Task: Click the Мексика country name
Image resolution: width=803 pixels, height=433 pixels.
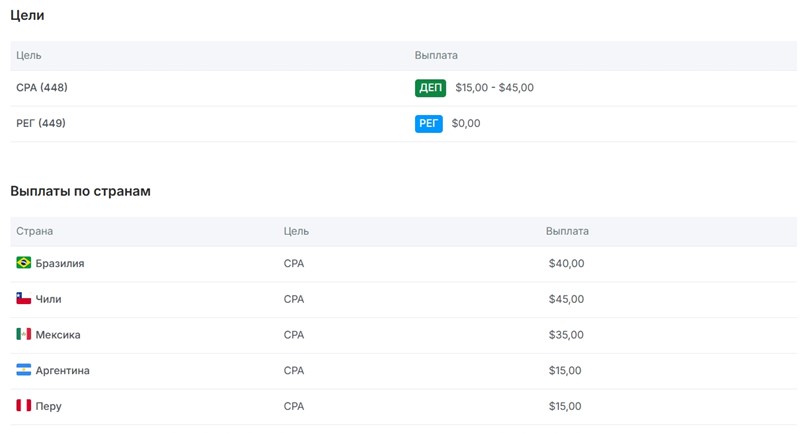Action: click(x=58, y=335)
